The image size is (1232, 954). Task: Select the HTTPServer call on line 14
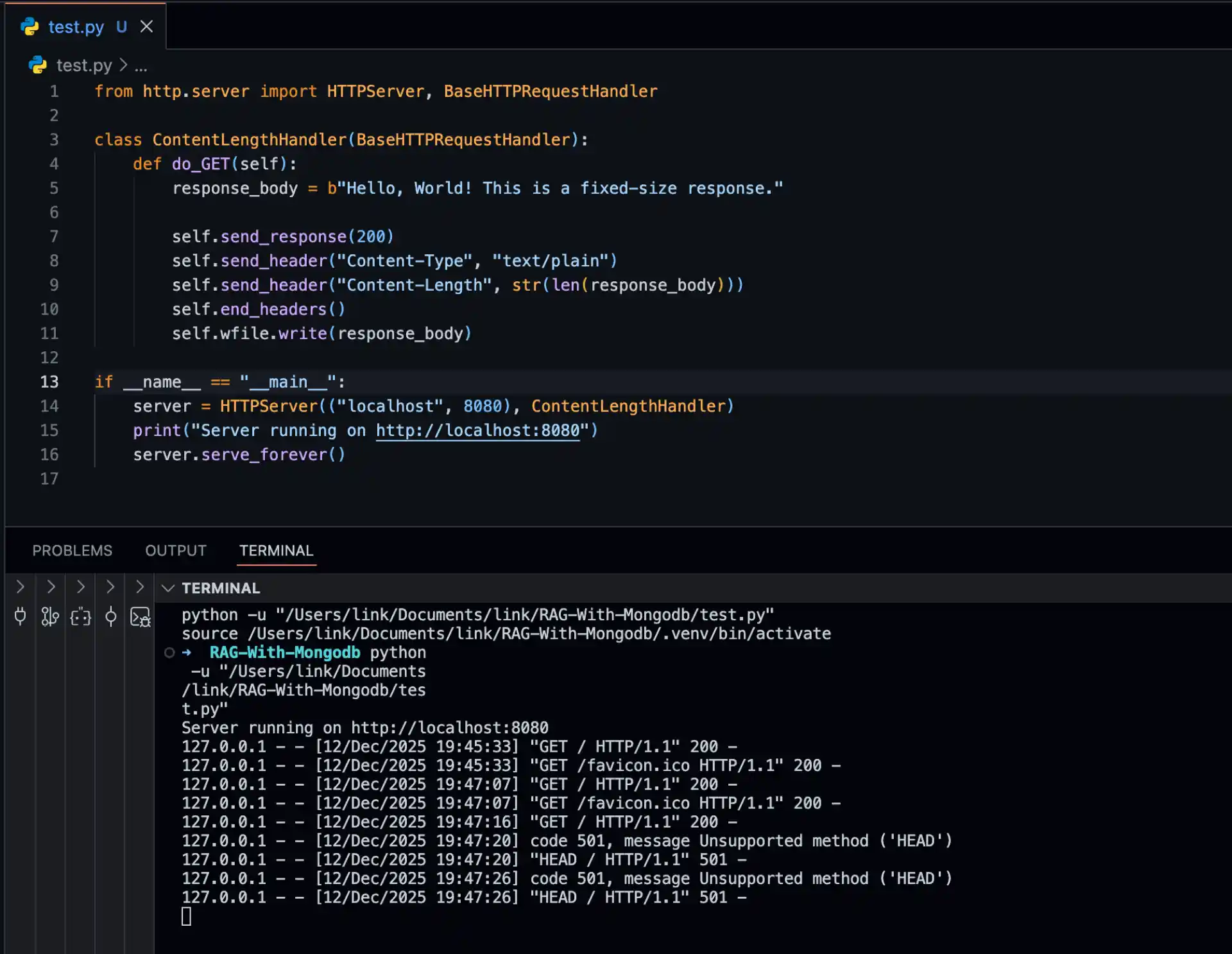(x=268, y=406)
